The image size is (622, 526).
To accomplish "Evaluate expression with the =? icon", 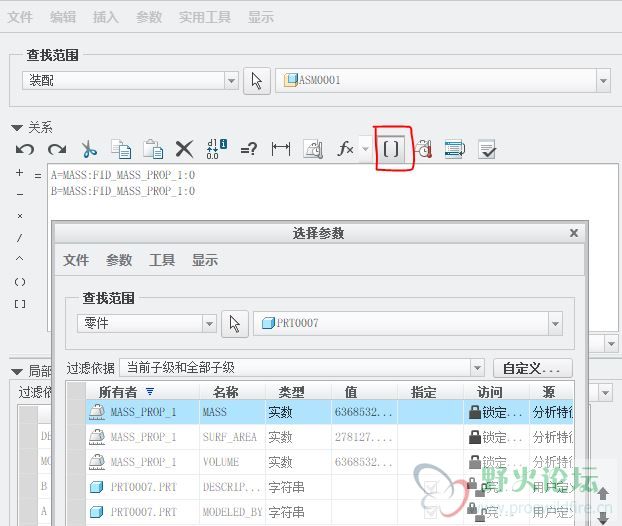I will pyautogui.click(x=249, y=150).
